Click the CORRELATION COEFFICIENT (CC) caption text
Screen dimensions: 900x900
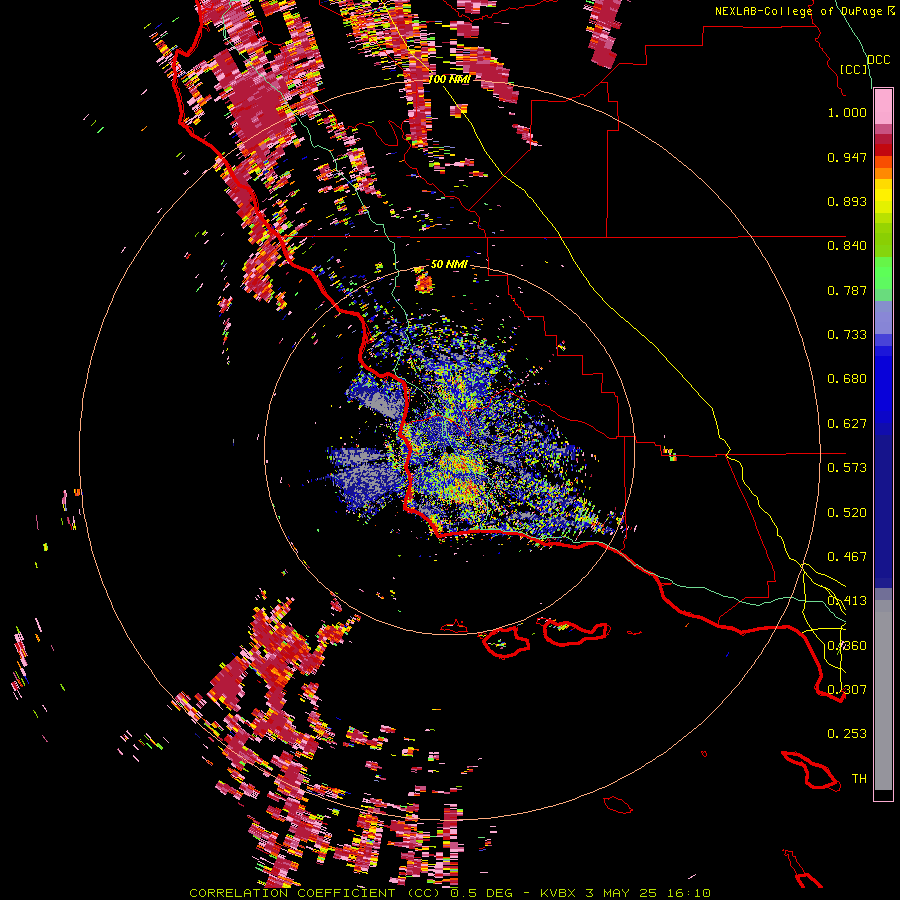[x=315, y=893]
